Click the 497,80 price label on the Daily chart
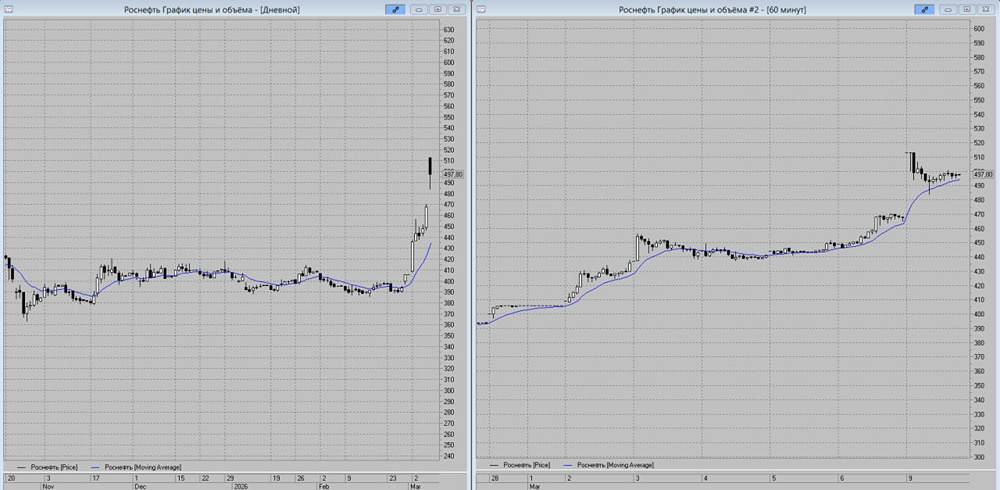The width and height of the screenshot is (1000, 490). (x=453, y=174)
